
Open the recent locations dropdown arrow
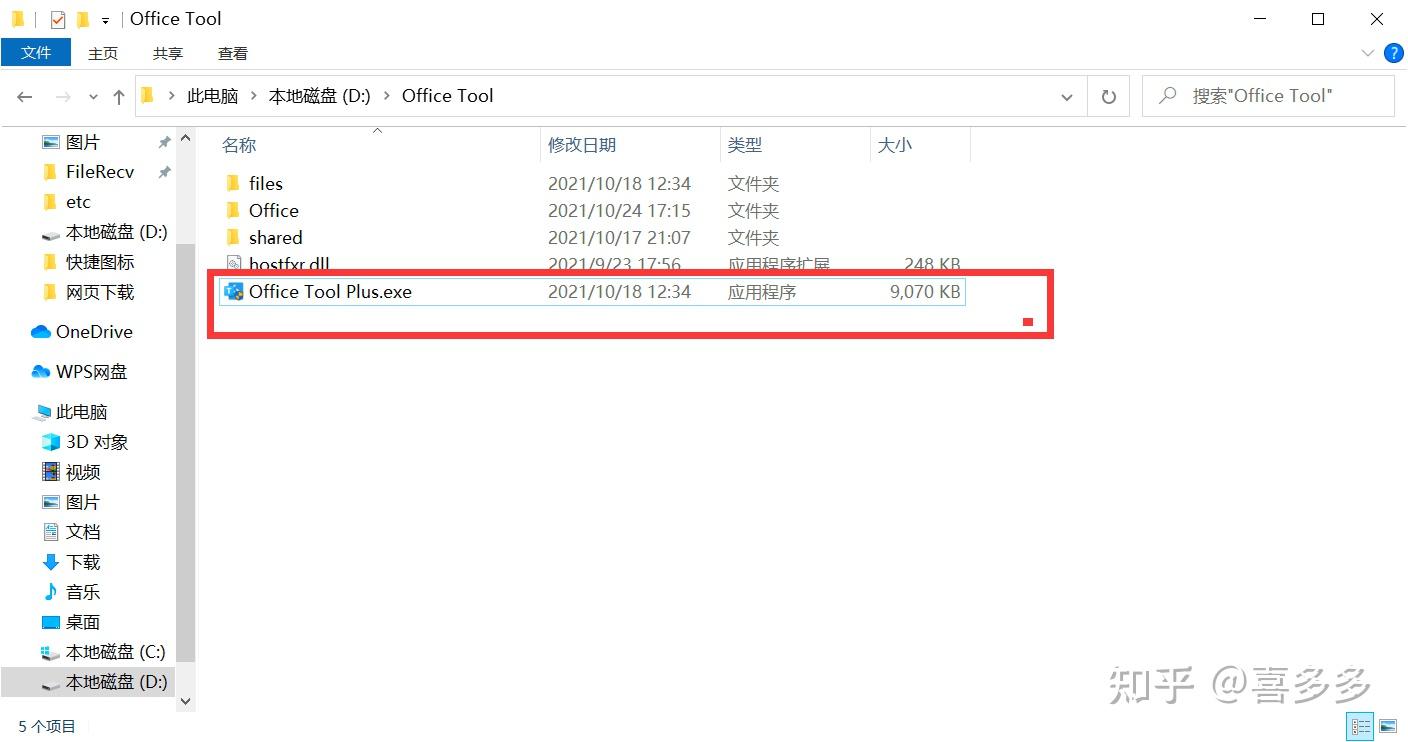pyautogui.click(x=94, y=97)
